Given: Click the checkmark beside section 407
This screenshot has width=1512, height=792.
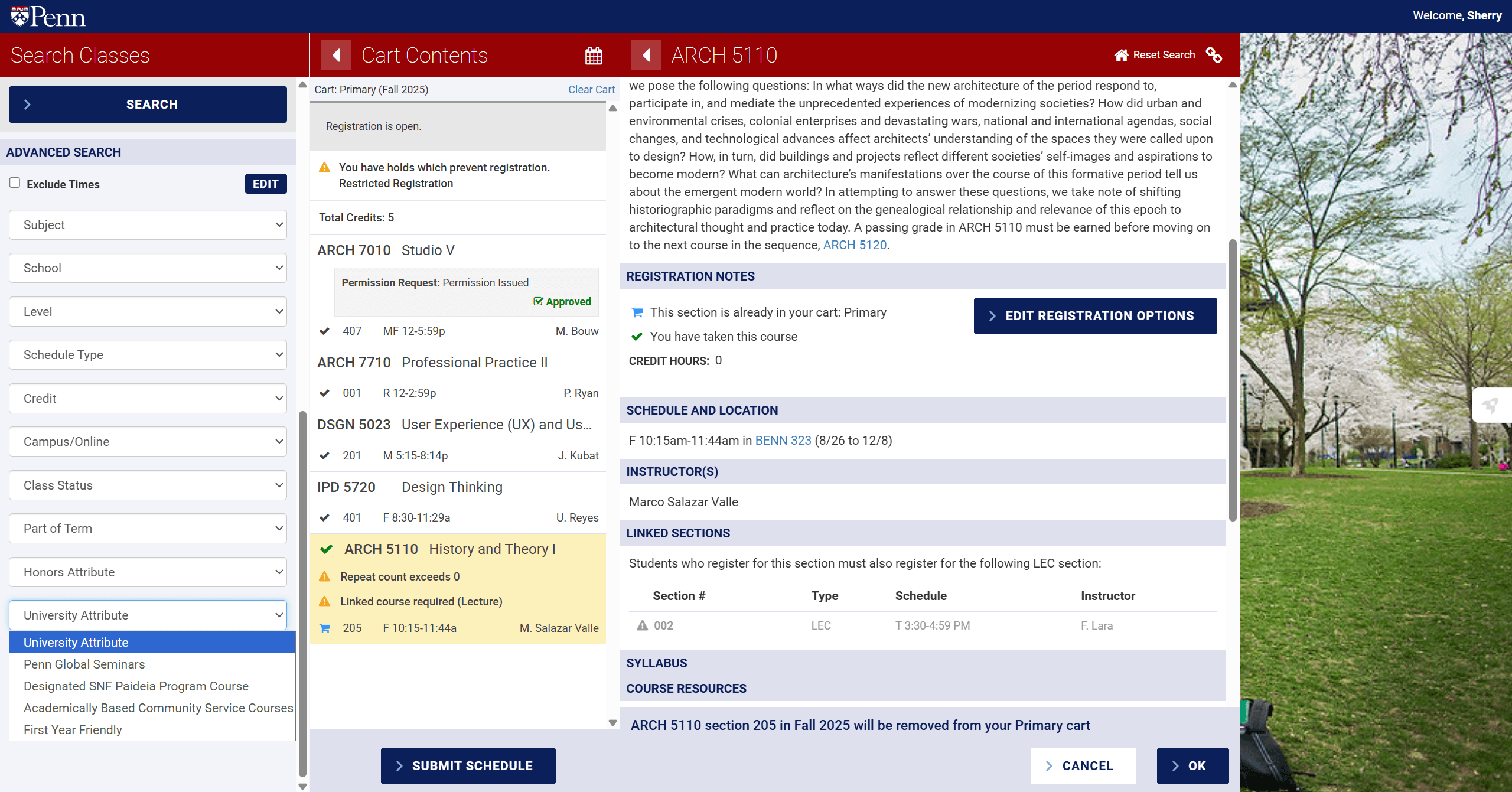Looking at the screenshot, I should click(324, 331).
